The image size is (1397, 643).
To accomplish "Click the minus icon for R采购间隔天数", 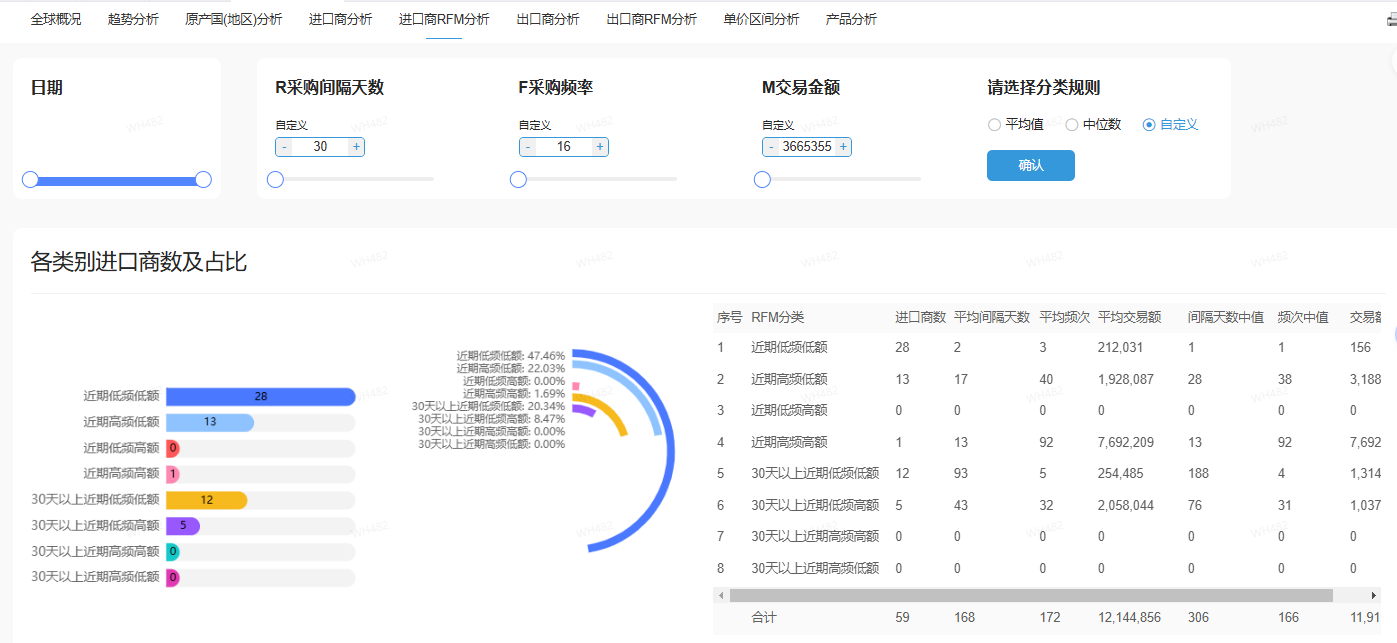I will pyautogui.click(x=284, y=147).
